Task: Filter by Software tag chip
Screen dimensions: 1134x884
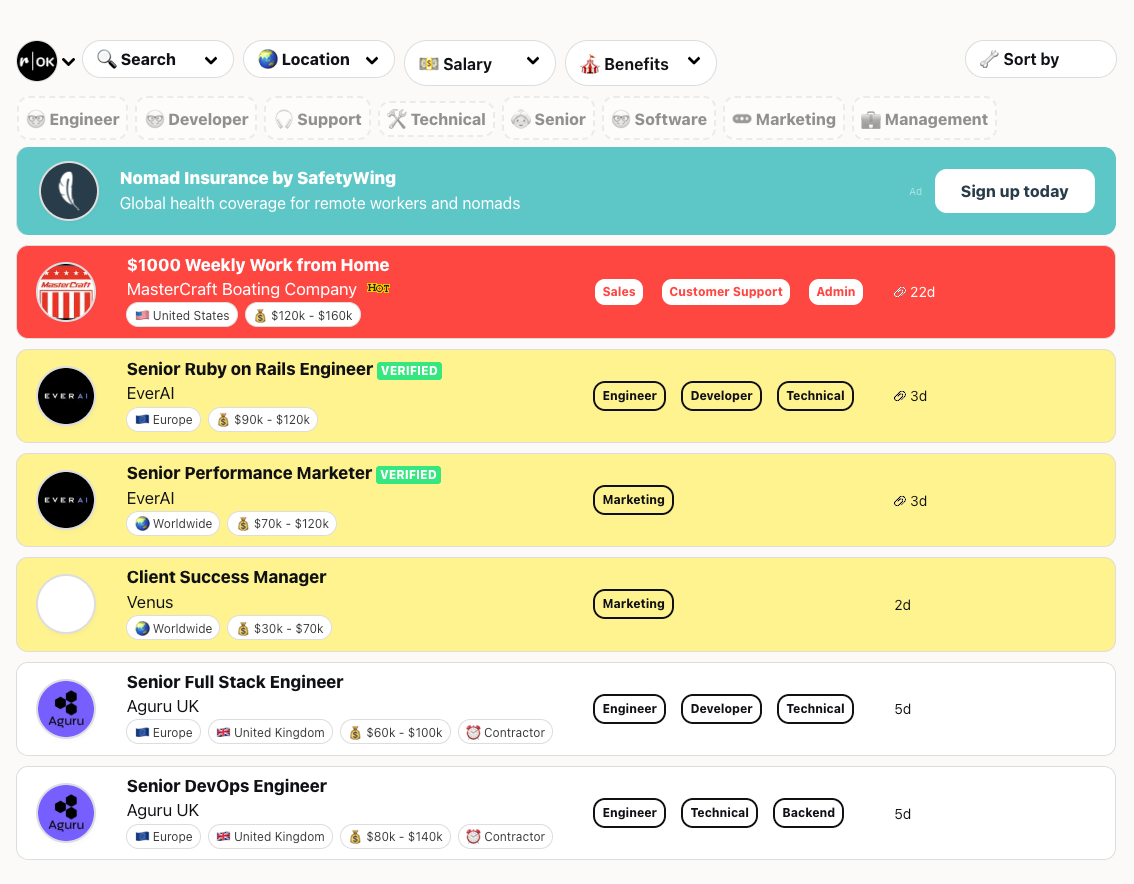Action: 660,119
